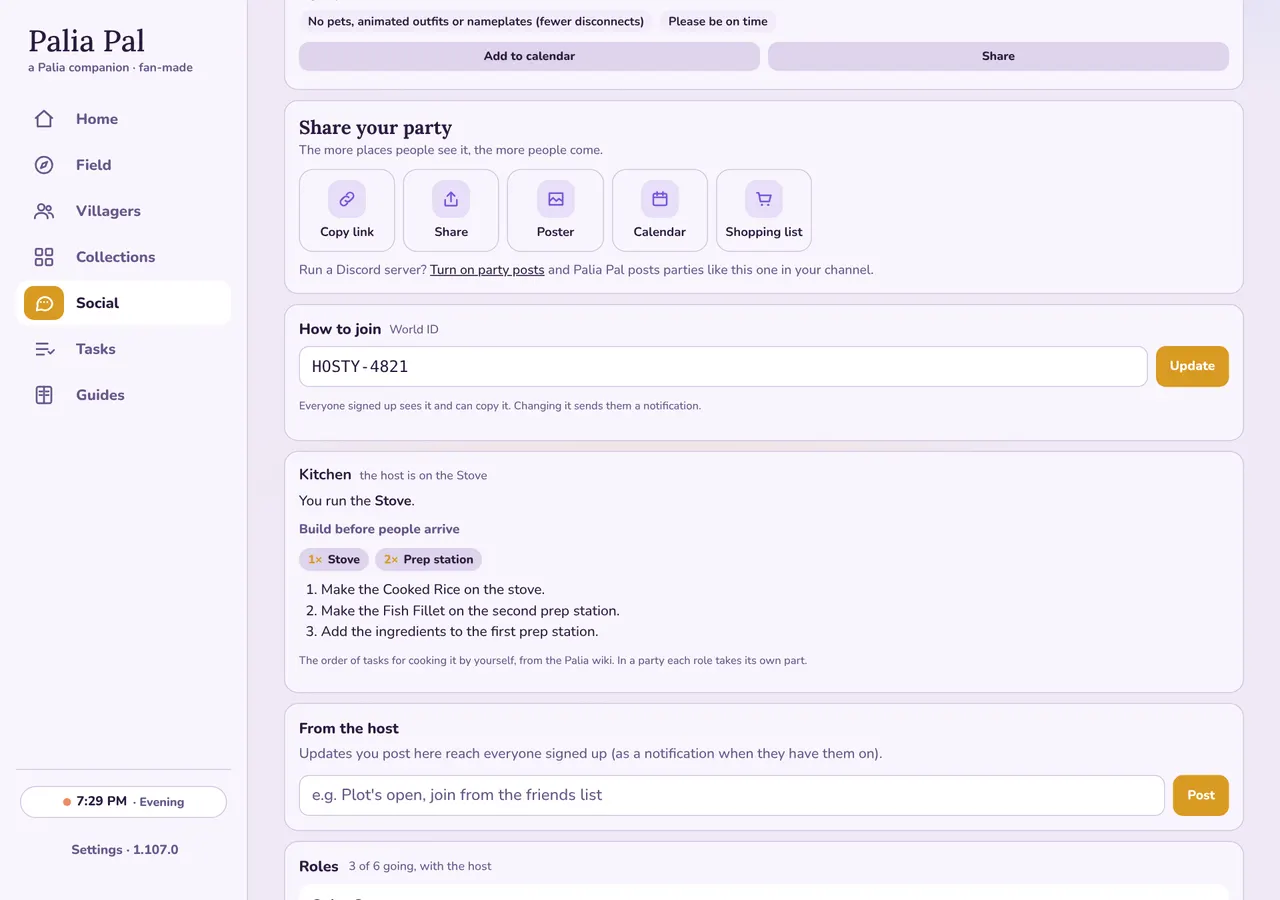Focus the host update message field
1280x900 pixels.
click(732, 795)
